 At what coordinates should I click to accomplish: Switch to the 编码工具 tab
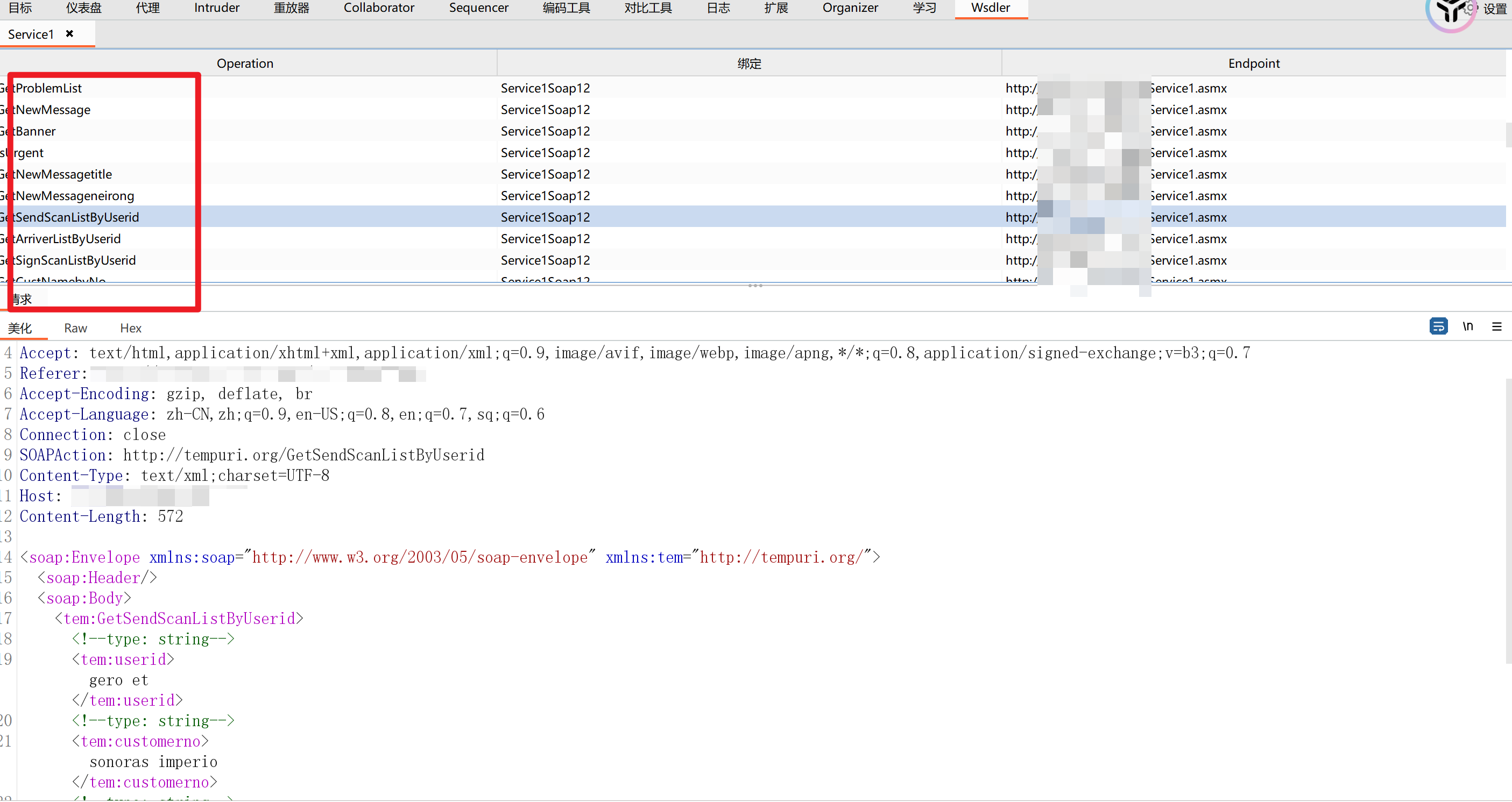pyautogui.click(x=567, y=8)
